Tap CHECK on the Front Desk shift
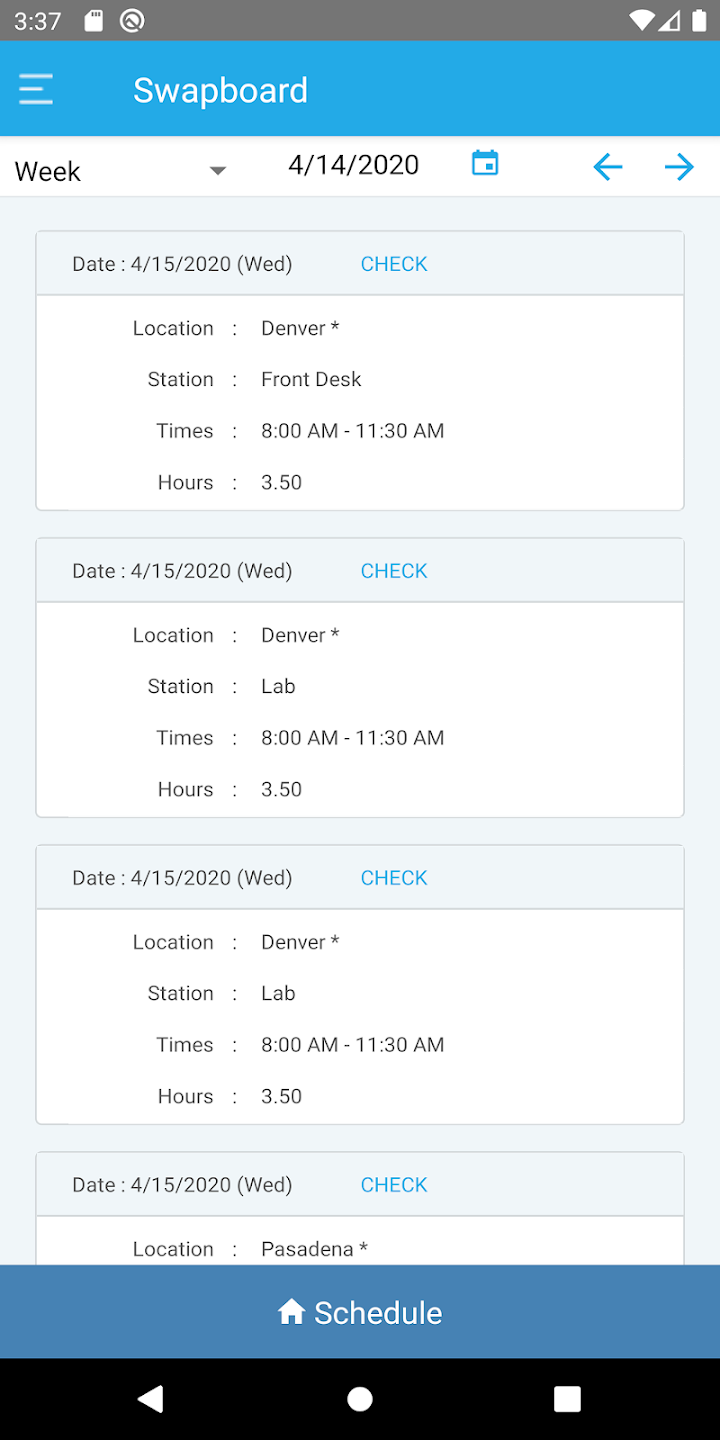This screenshot has height=1440, width=720. pos(394,264)
